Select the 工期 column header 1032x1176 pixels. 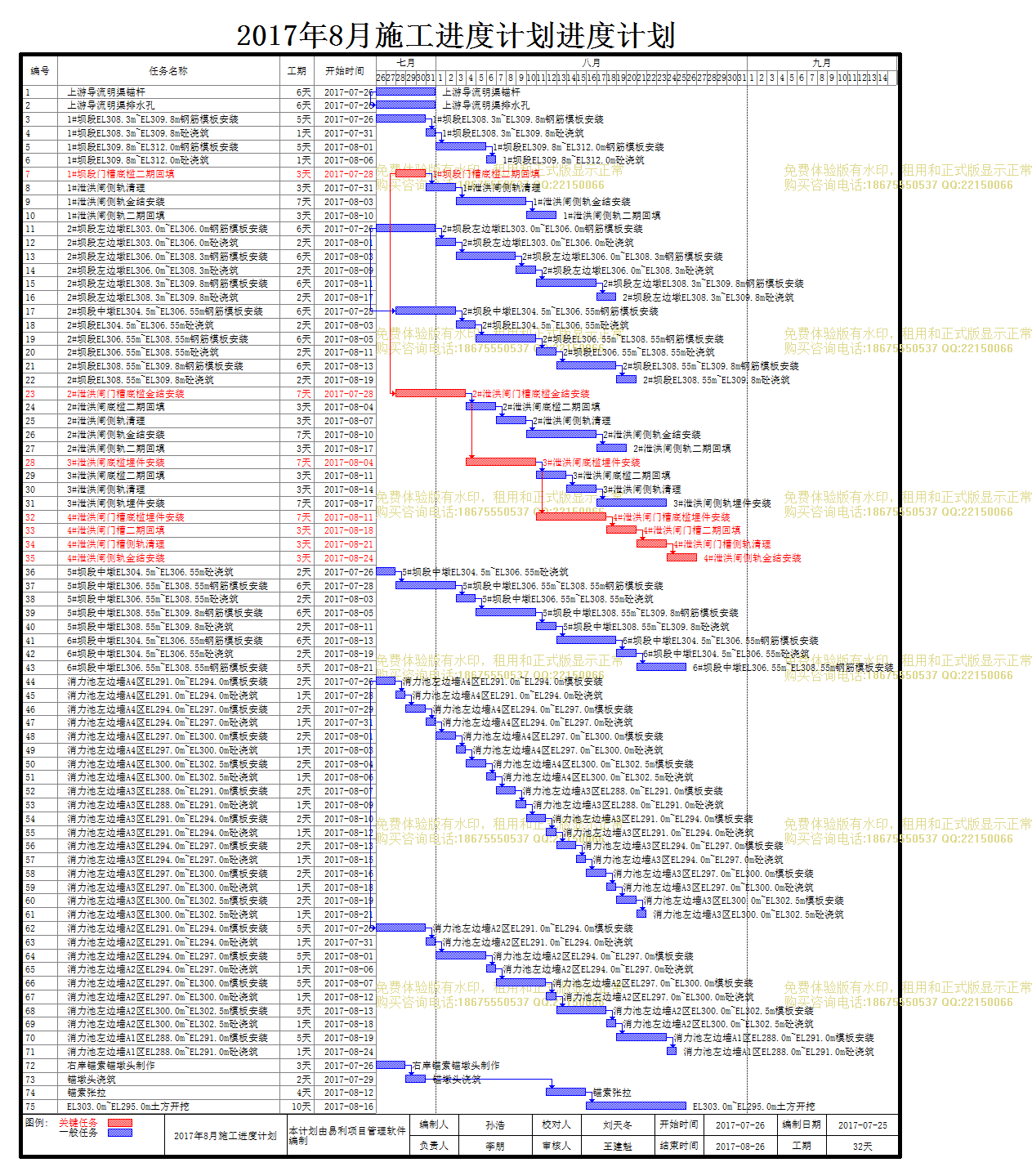point(297,71)
